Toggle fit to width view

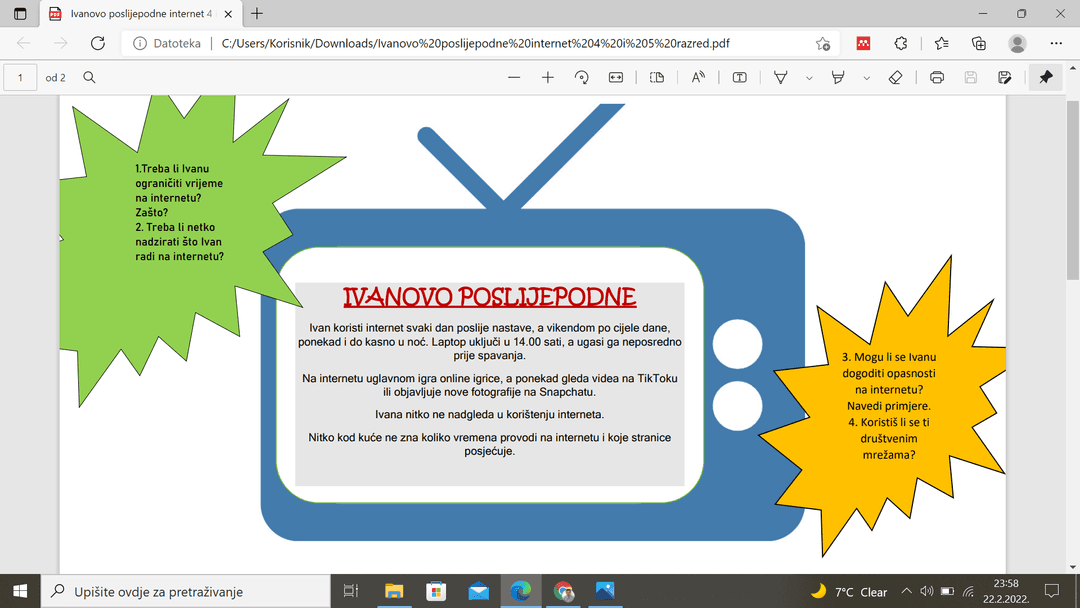tap(615, 78)
